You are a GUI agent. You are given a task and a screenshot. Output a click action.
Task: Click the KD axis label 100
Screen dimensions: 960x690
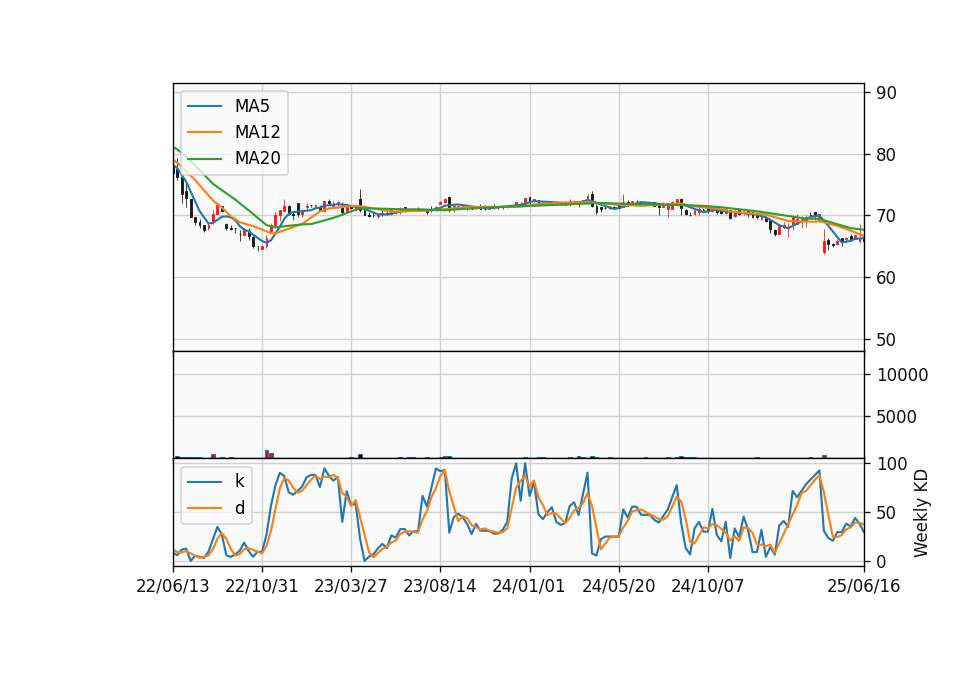pyautogui.click(x=892, y=464)
